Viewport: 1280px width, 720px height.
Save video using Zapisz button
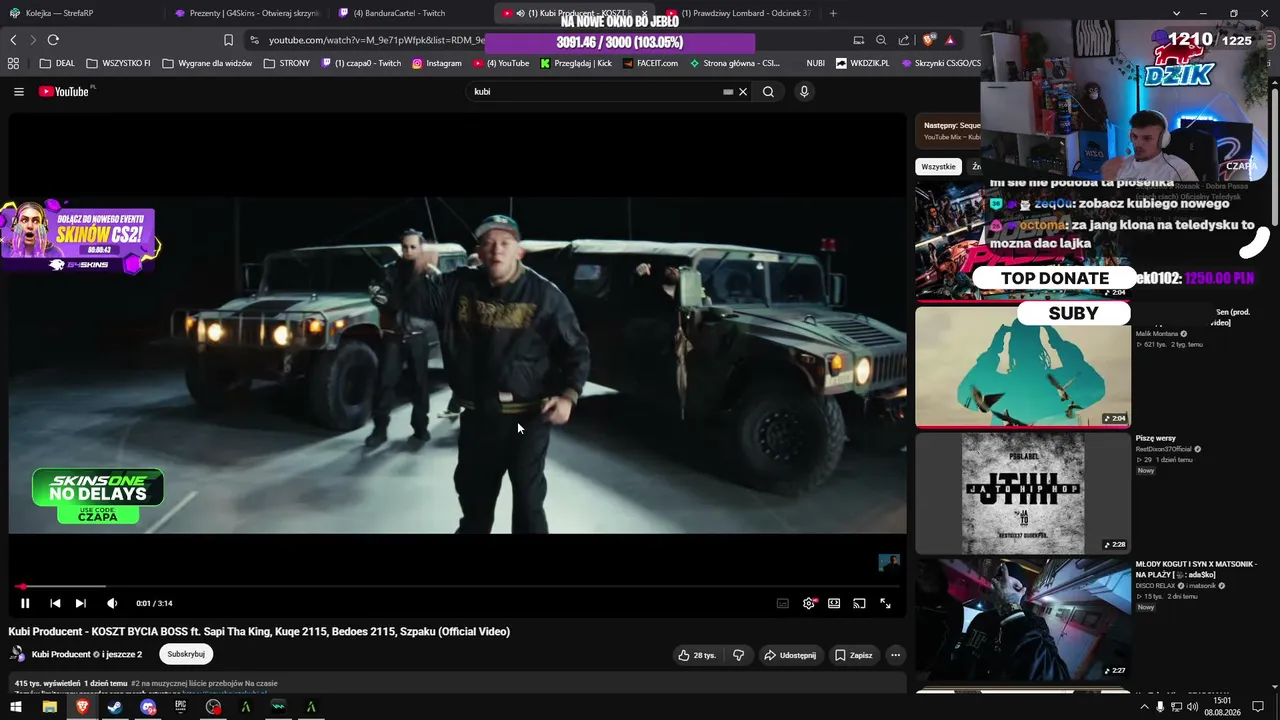point(853,655)
